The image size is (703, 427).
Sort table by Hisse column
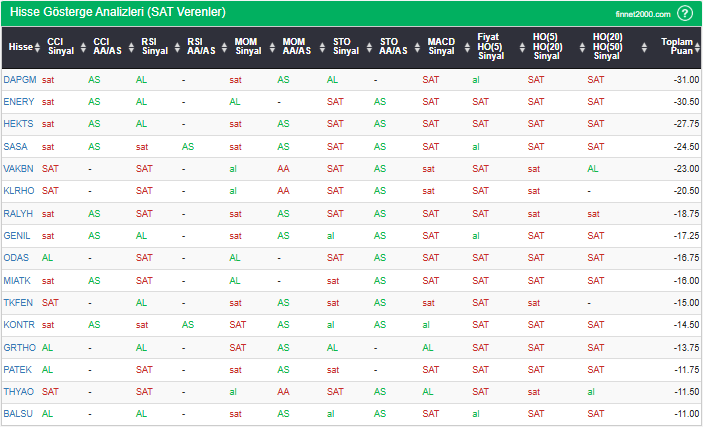pos(20,46)
